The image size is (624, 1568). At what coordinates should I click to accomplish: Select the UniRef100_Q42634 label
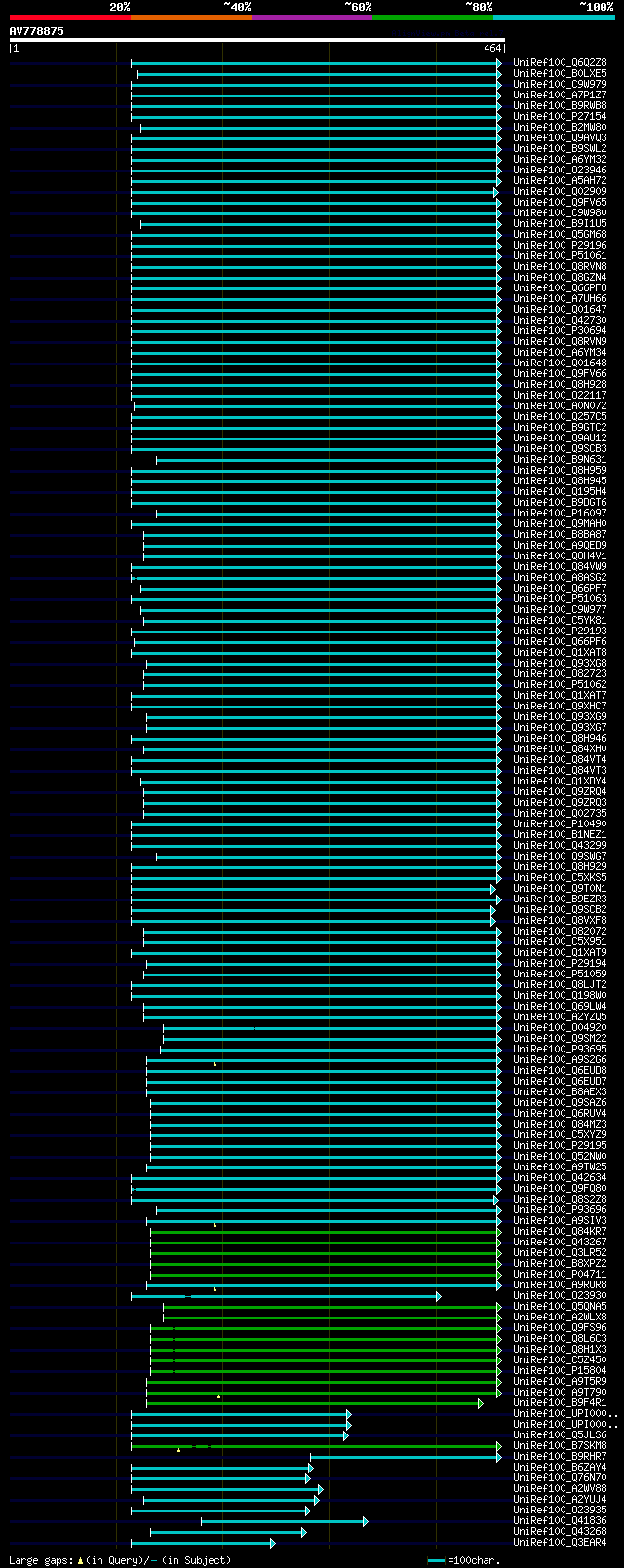tap(560, 1177)
